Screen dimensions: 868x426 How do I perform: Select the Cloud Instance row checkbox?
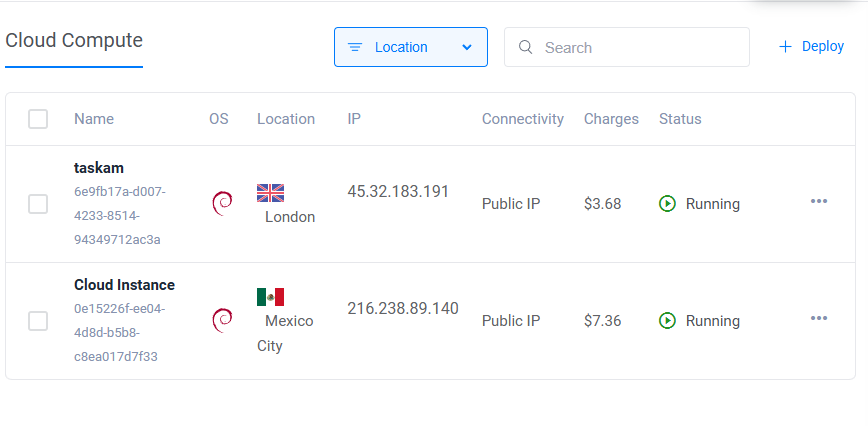coord(38,321)
